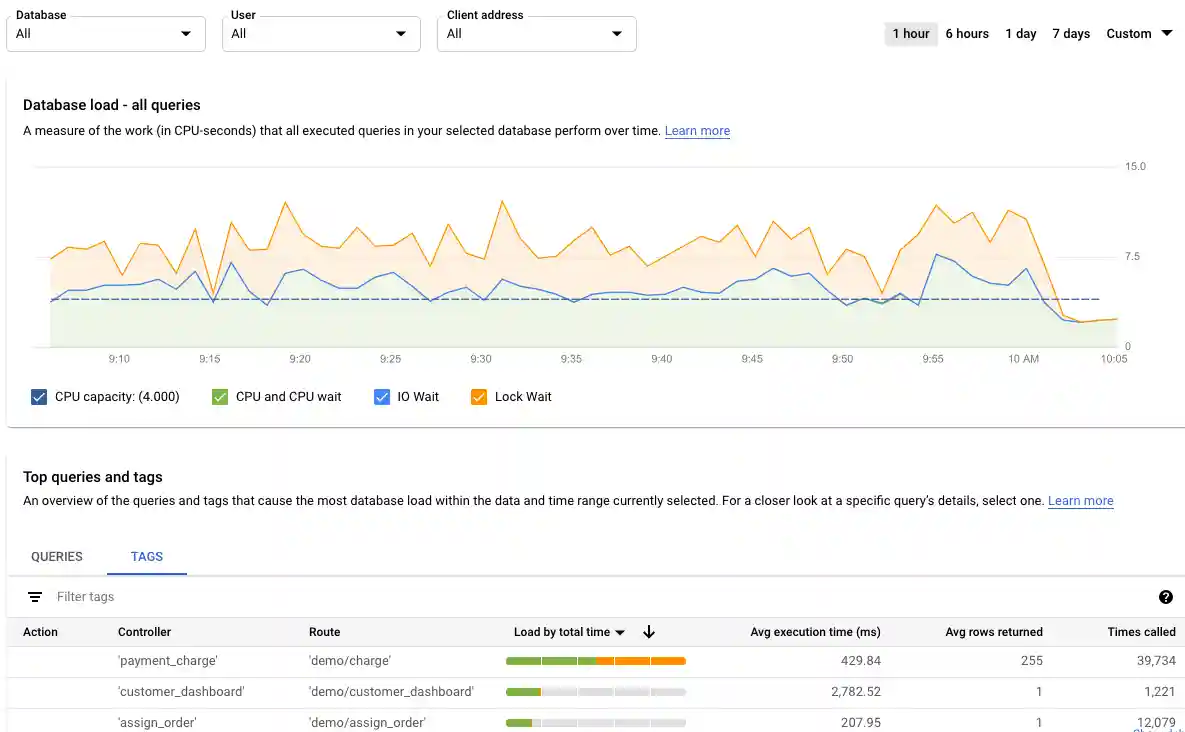Switch to the QUERIES tab
1185x732 pixels.
pos(57,557)
